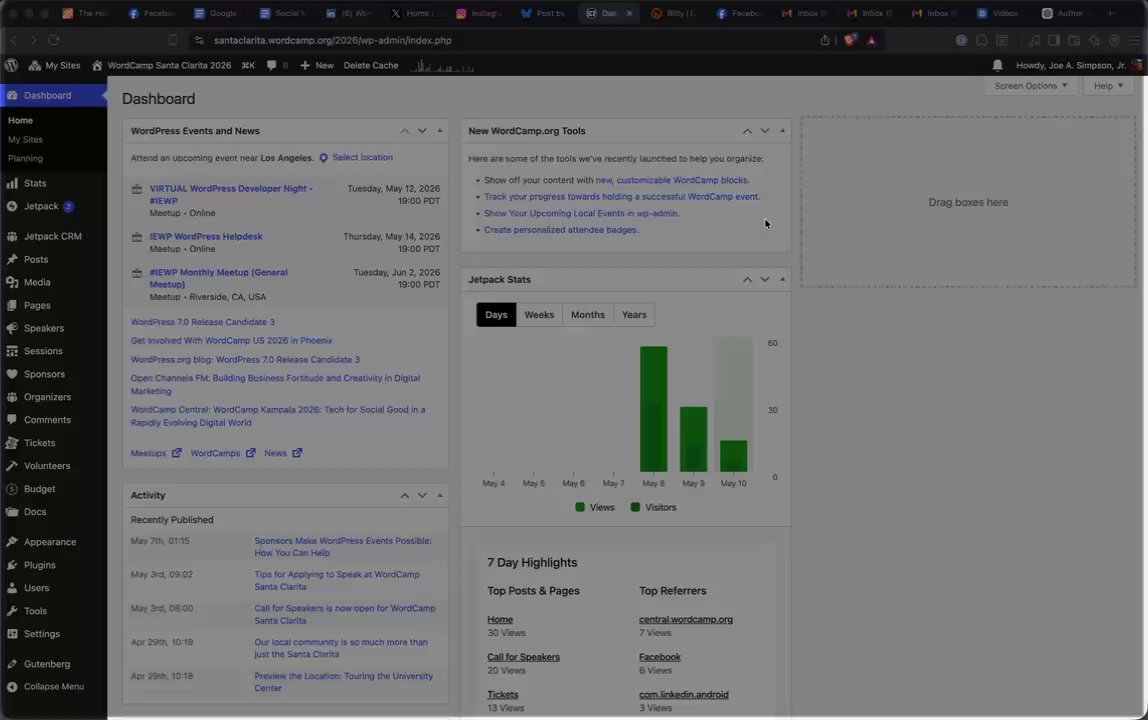Collapse the admin sidebar menu

tap(53, 686)
